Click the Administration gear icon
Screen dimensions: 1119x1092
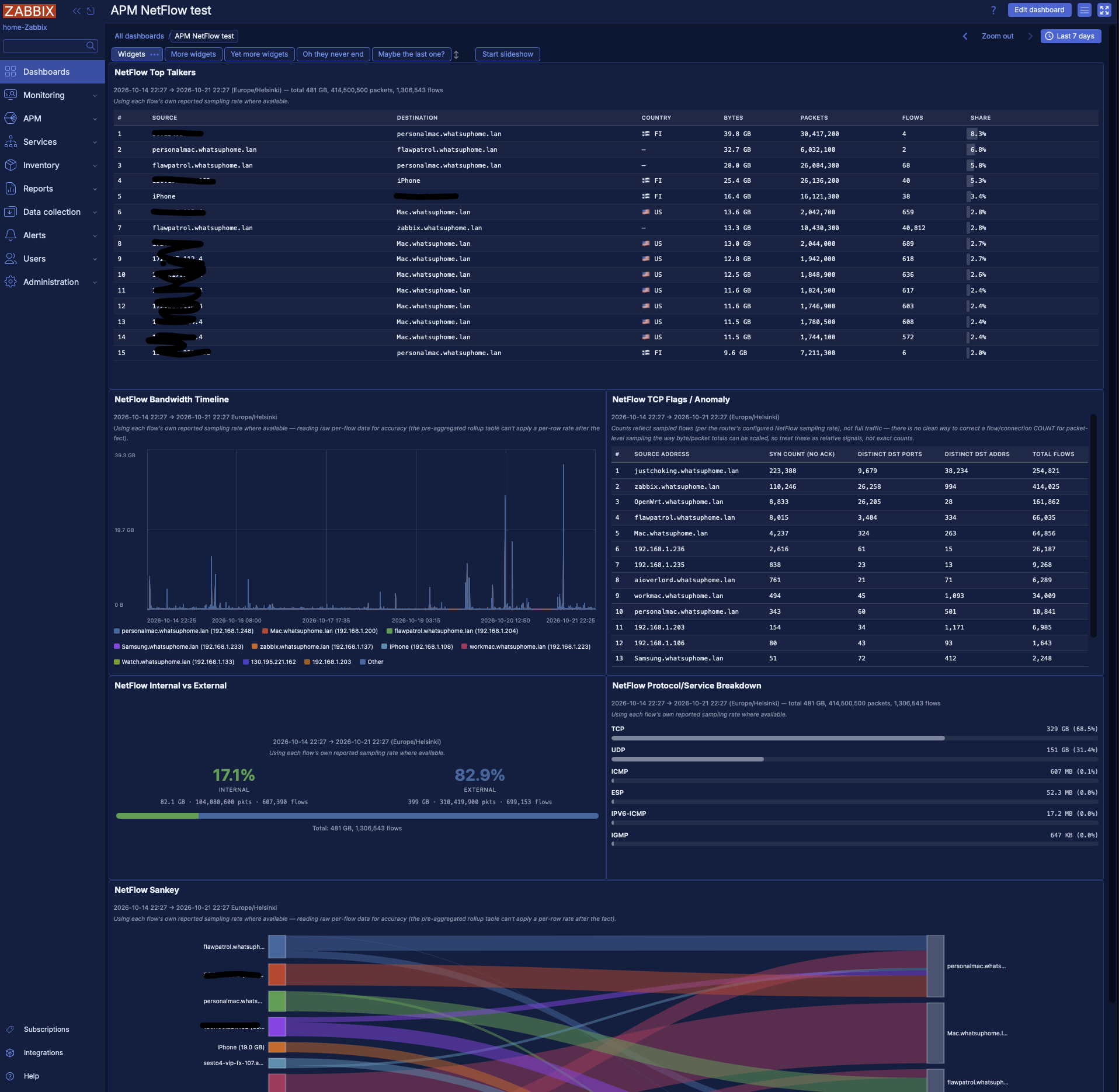11,281
